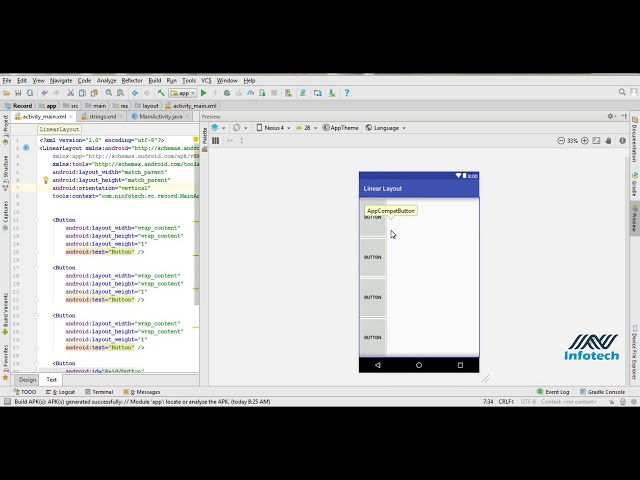
Task: Click the Back triangle in phone preview
Action: point(378,365)
